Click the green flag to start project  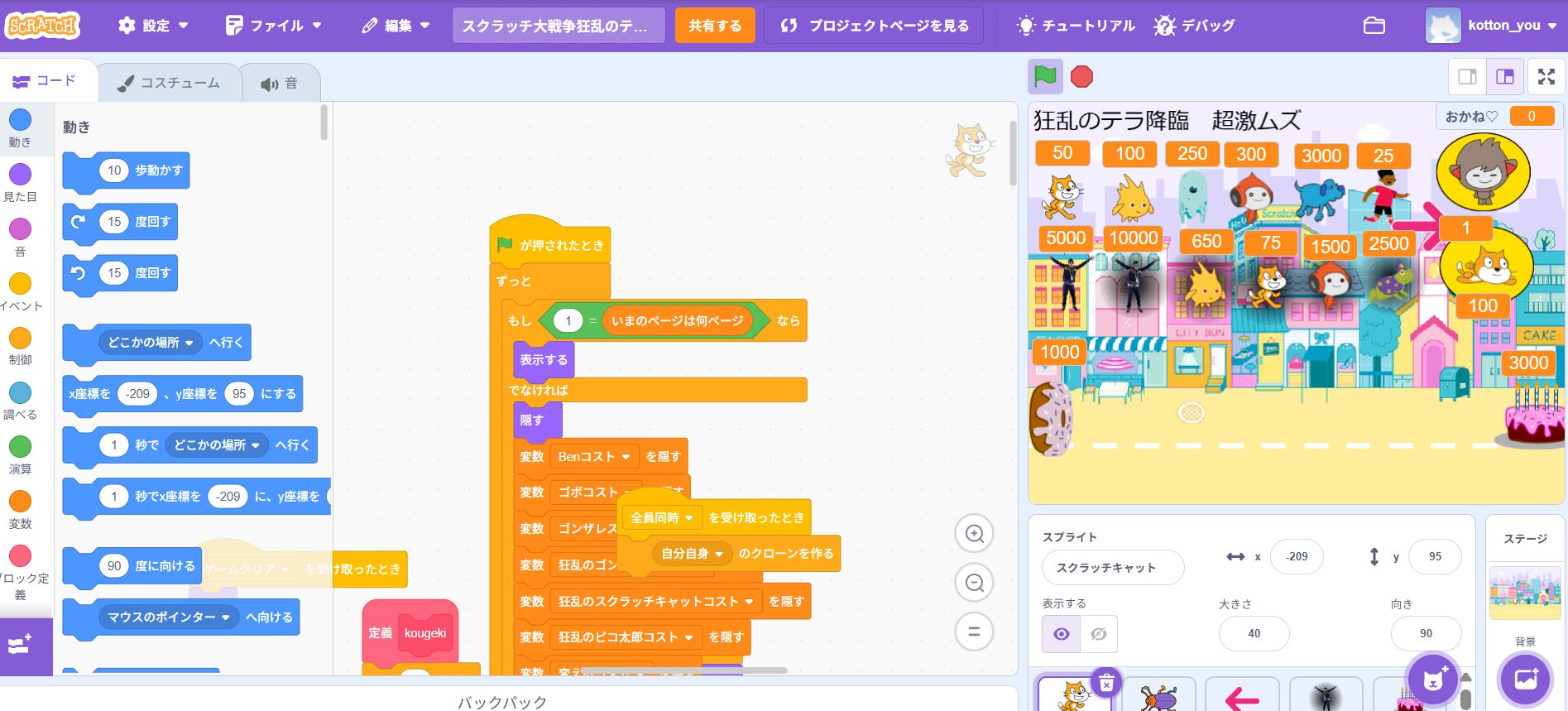[1045, 77]
